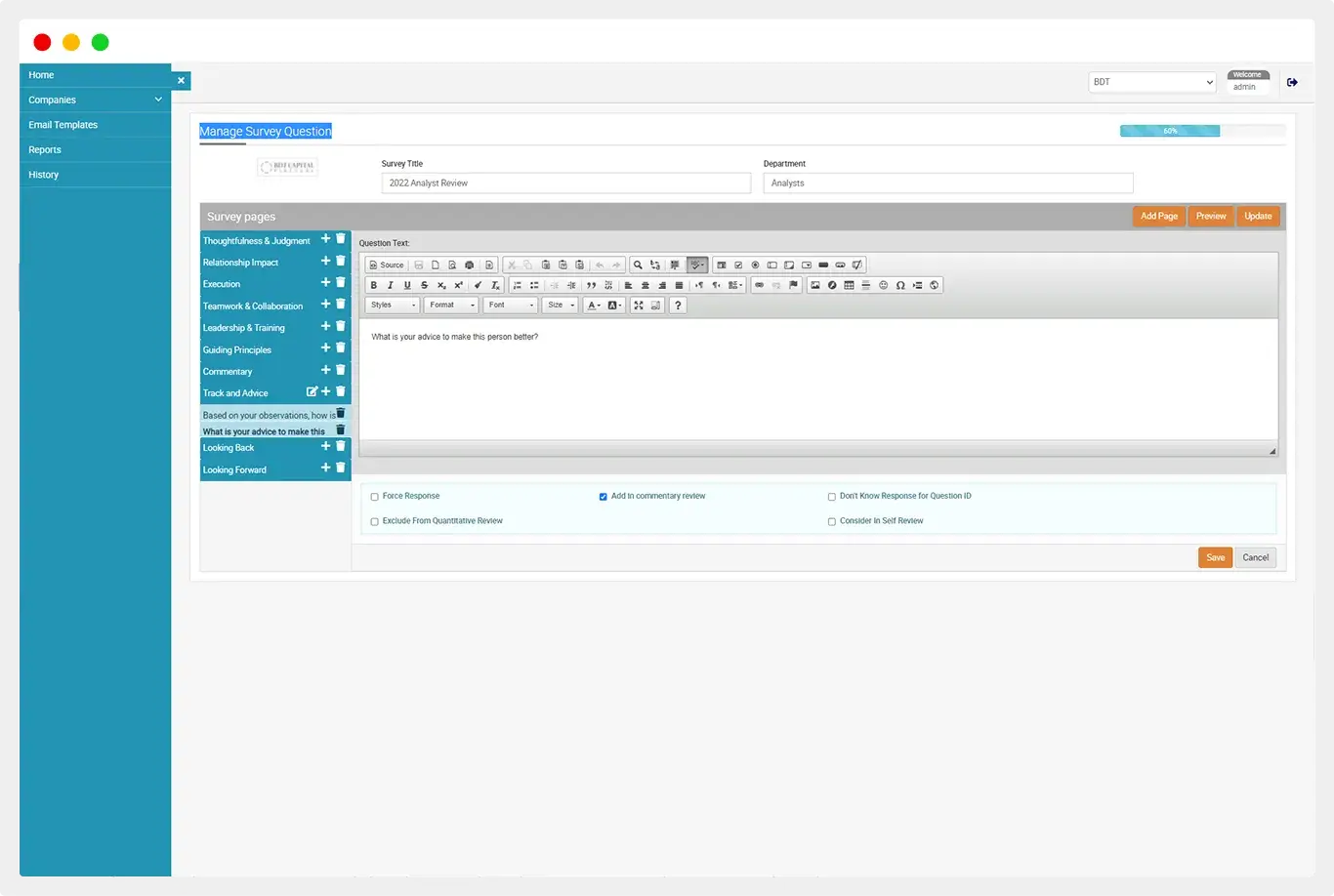The height and width of the screenshot is (896, 1334).
Task: Click the edit pencil on Track and Advice
Action: click(x=313, y=391)
